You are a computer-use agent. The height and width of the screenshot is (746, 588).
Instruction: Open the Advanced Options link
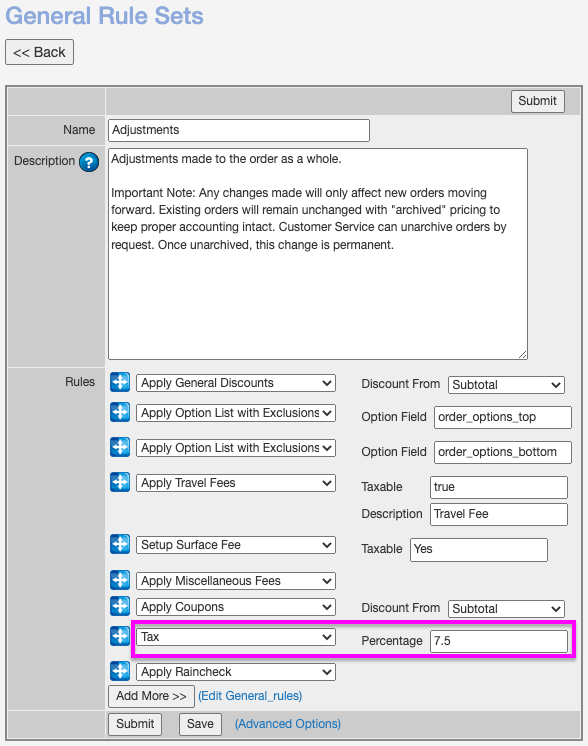[x=288, y=724]
